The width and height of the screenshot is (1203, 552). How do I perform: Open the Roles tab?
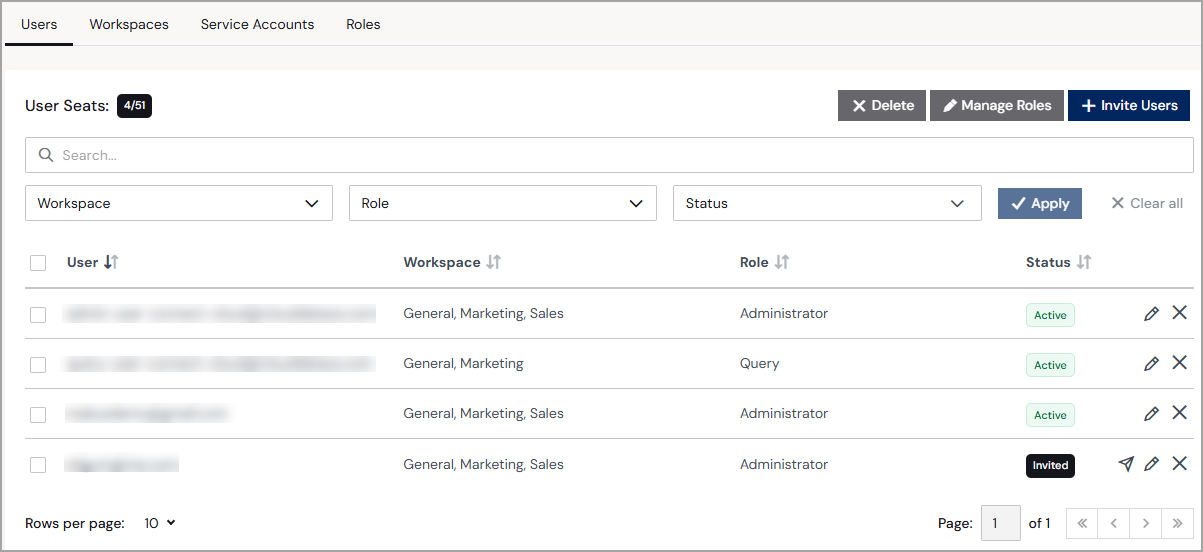point(363,24)
